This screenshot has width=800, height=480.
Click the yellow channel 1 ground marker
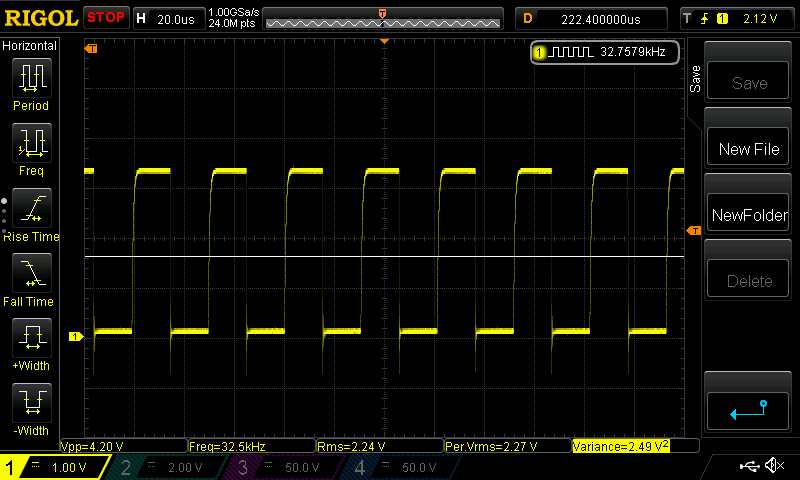tap(76, 337)
